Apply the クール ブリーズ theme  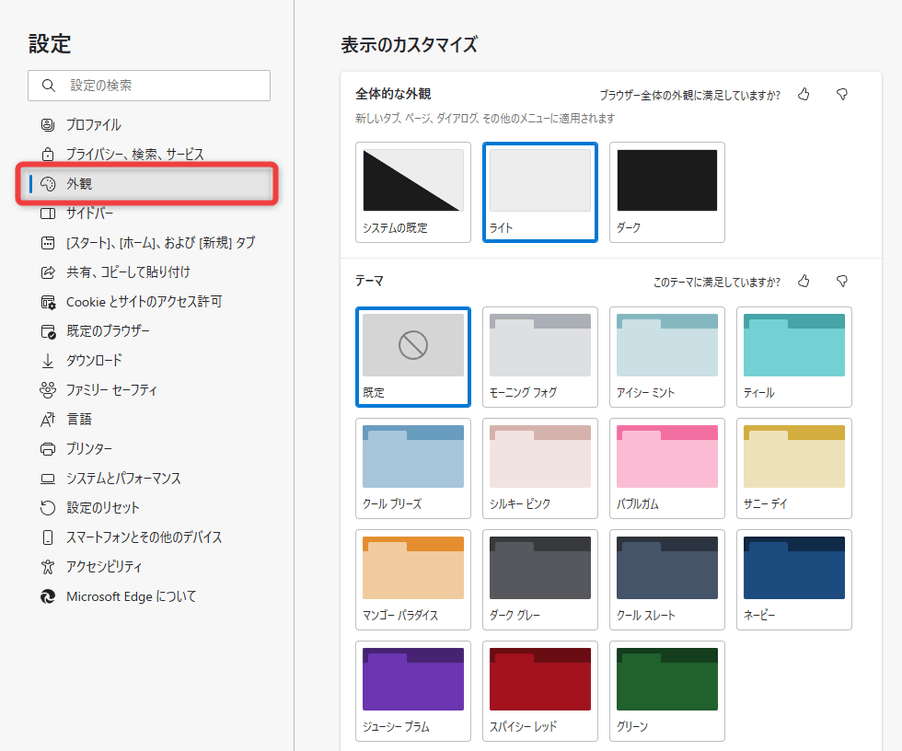coord(413,468)
